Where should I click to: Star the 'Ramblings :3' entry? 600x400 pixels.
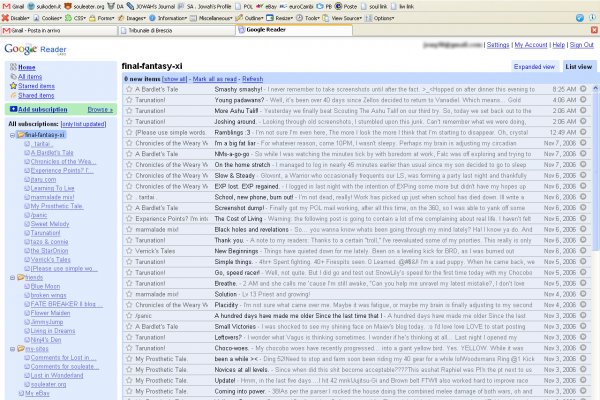(x=129, y=132)
